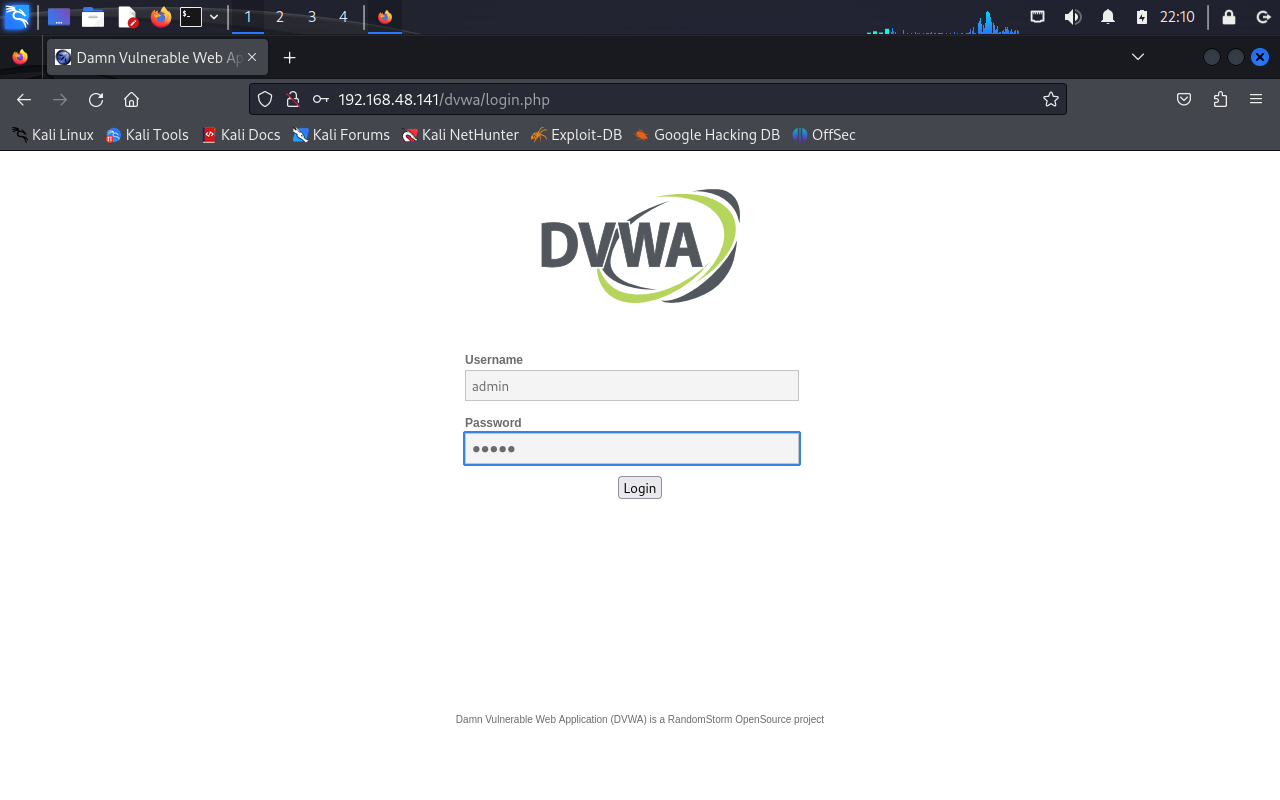
Task: Open the extensions puzzle icon
Action: (x=1220, y=99)
